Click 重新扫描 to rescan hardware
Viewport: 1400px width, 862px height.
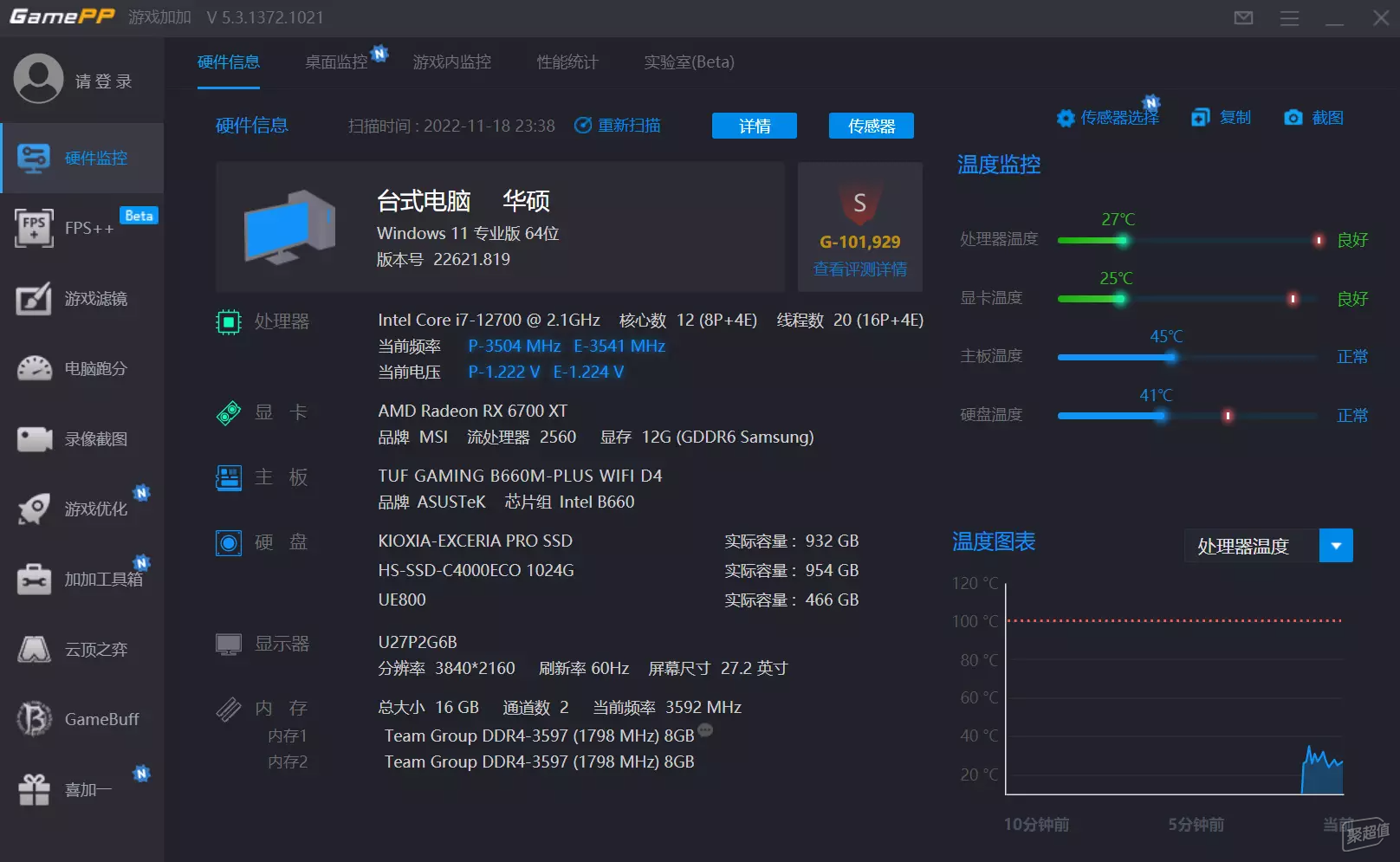tap(618, 126)
